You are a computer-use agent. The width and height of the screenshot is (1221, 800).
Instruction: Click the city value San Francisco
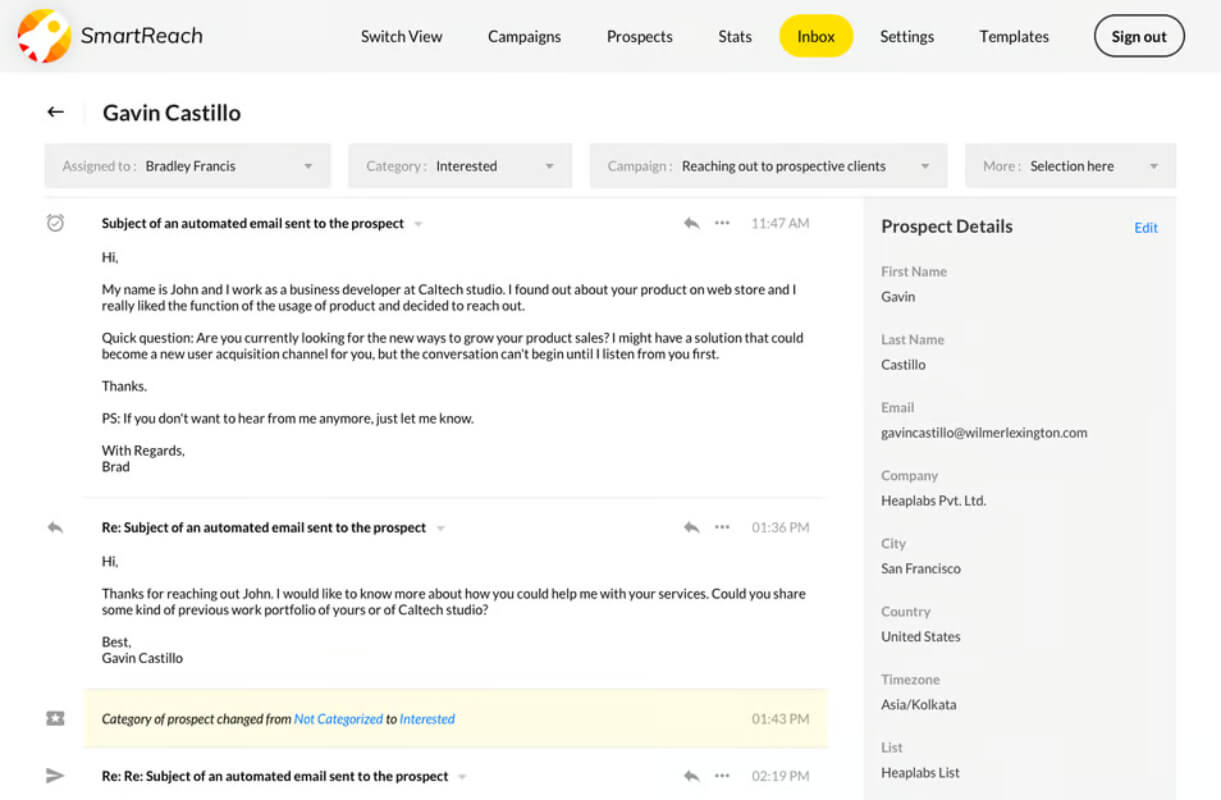(921, 569)
